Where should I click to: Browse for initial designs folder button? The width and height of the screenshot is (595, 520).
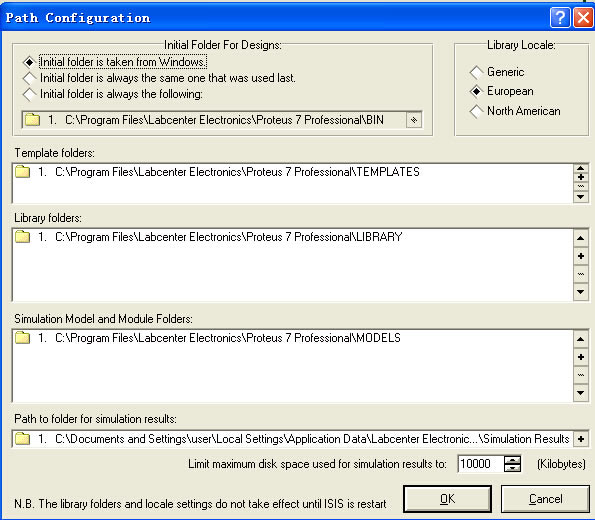pos(414,120)
